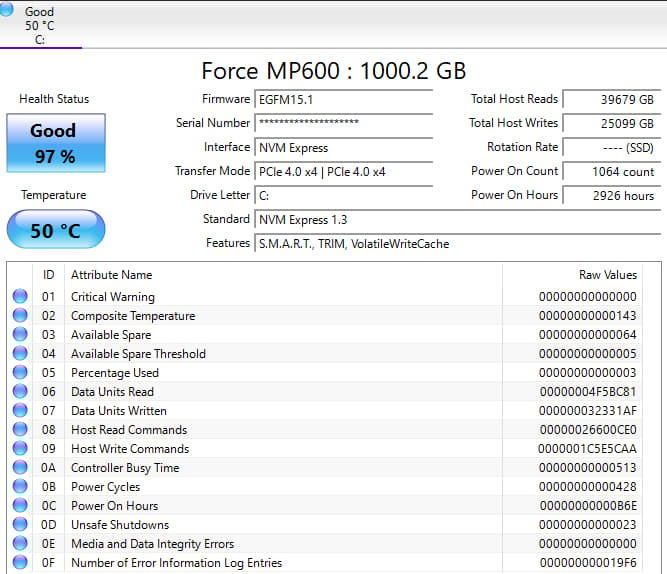
Task: Select the Media and Data Integrity Errors name
Action: pos(152,544)
